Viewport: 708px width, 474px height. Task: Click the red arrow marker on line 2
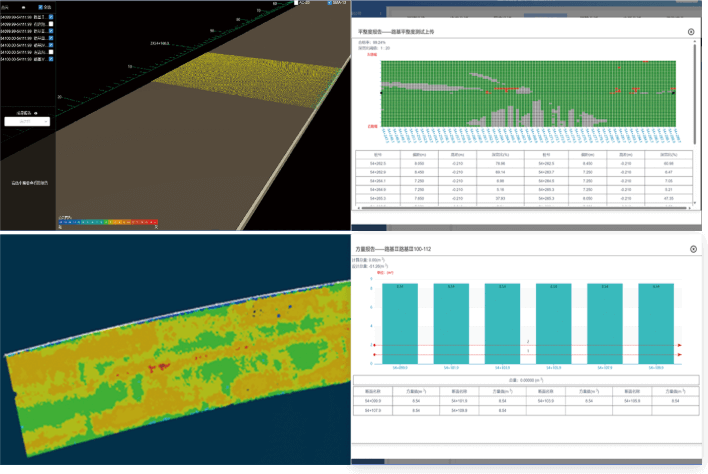pos(681,344)
